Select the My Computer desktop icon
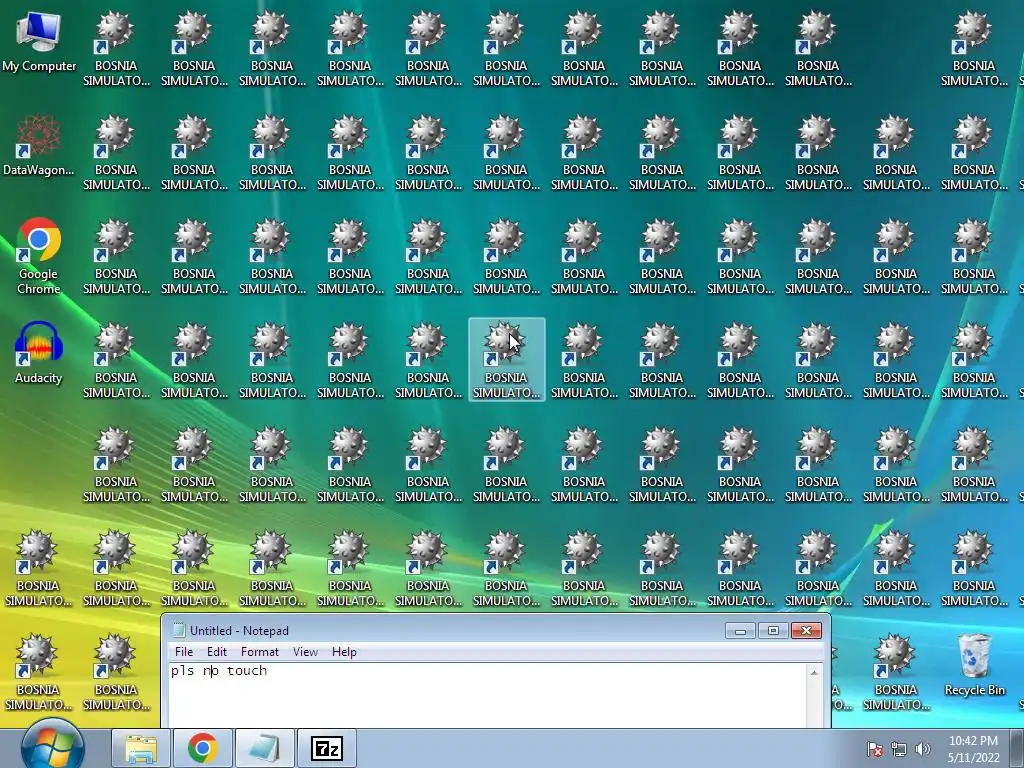 39,42
